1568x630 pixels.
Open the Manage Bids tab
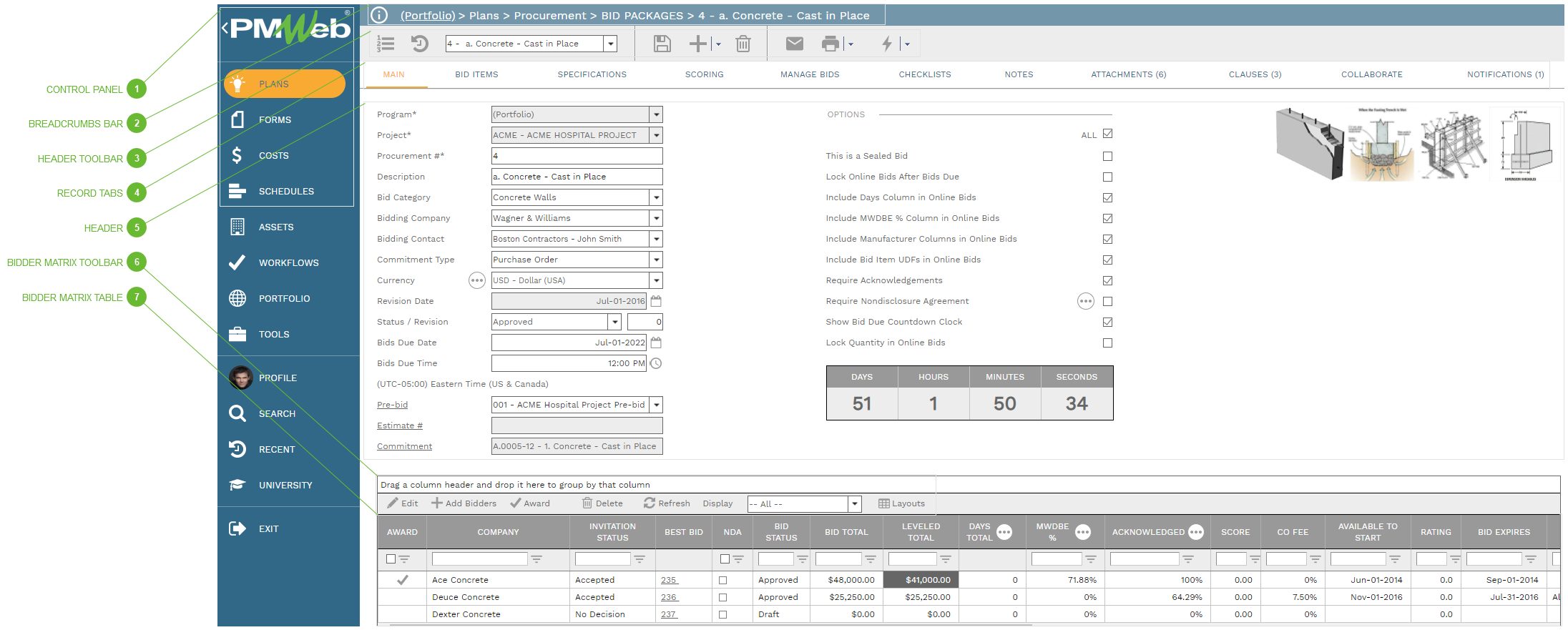tap(809, 74)
